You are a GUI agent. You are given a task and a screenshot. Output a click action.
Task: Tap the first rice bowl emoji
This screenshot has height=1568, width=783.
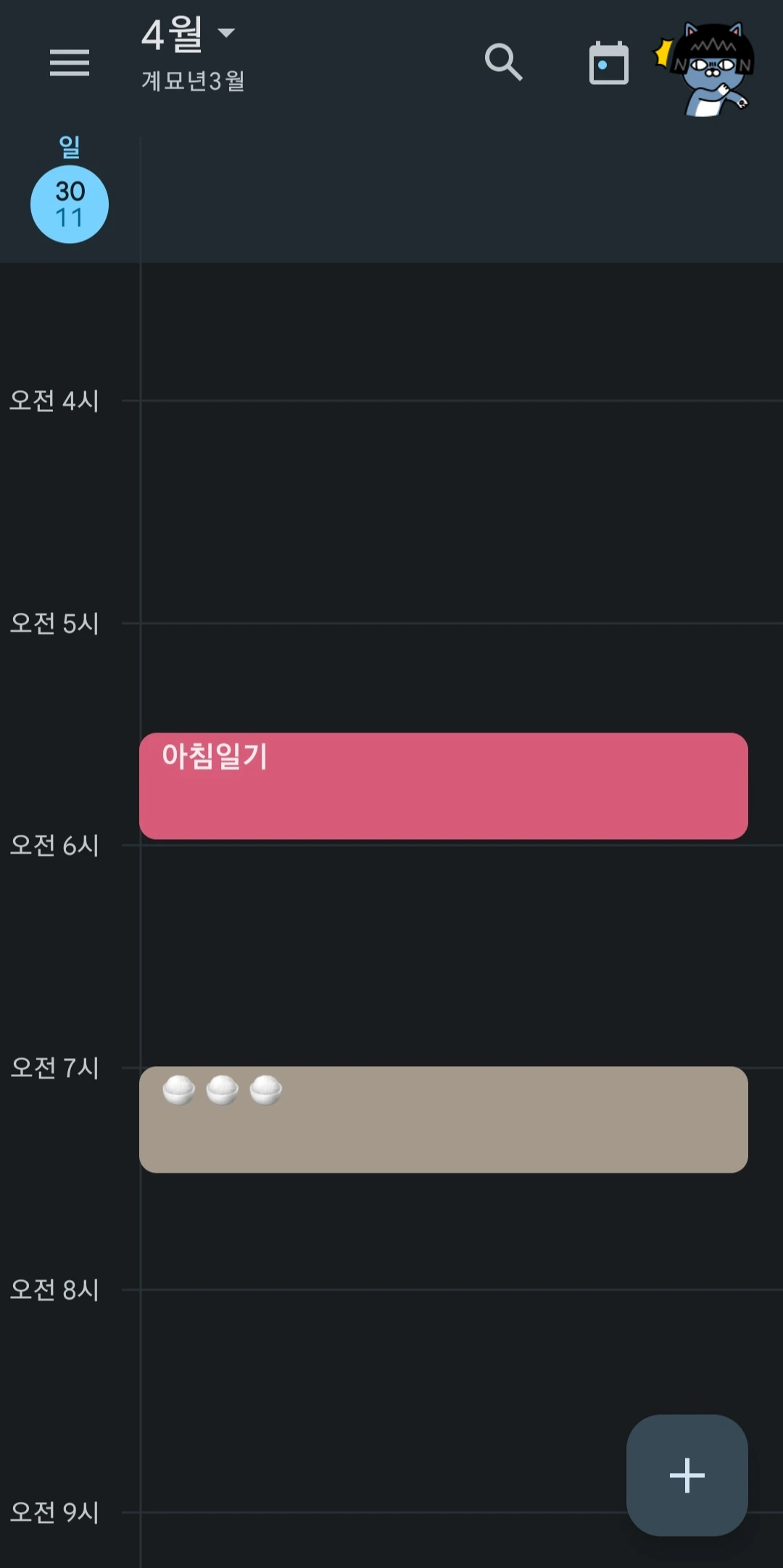179,1089
